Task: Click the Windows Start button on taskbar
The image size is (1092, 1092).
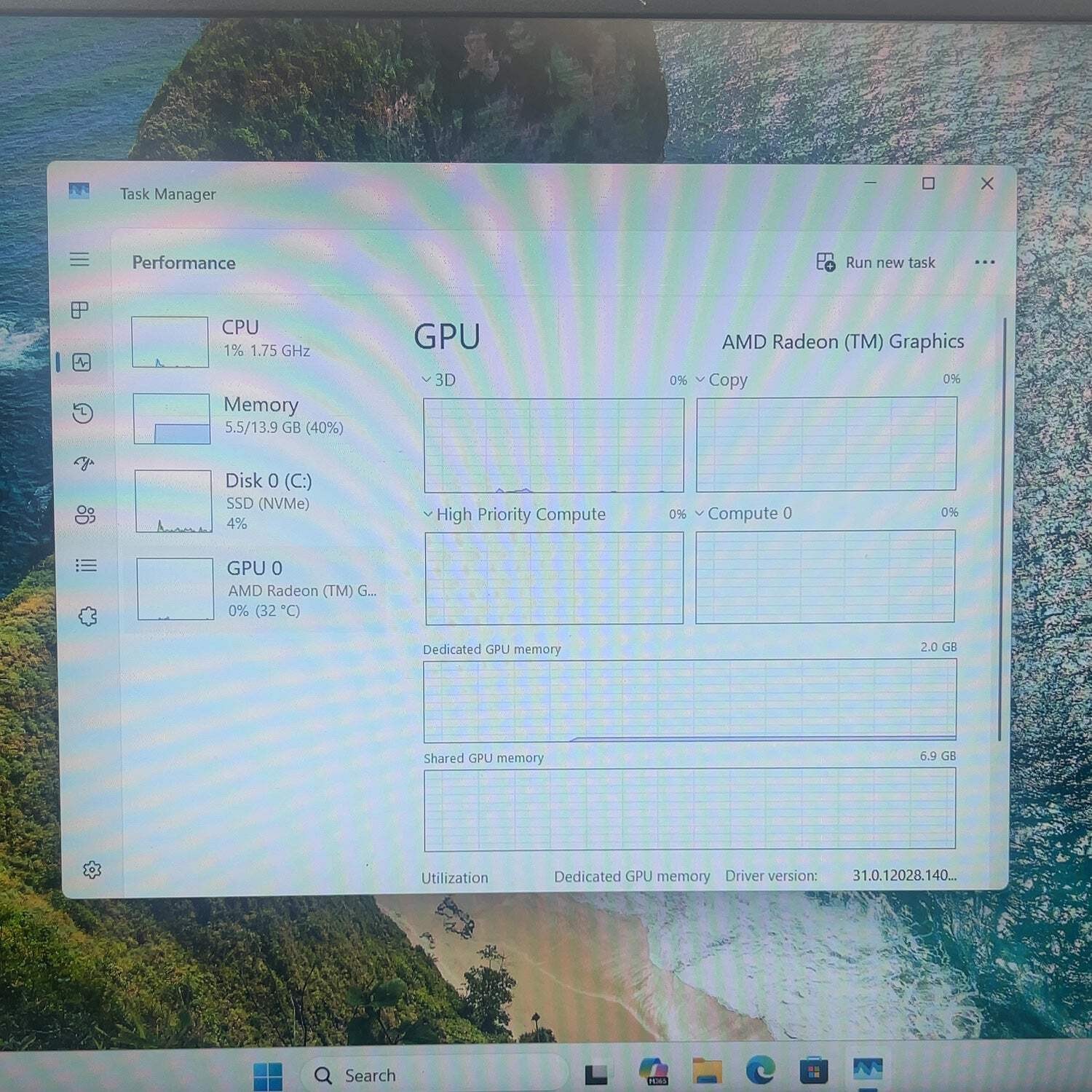Action: tap(267, 1075)
